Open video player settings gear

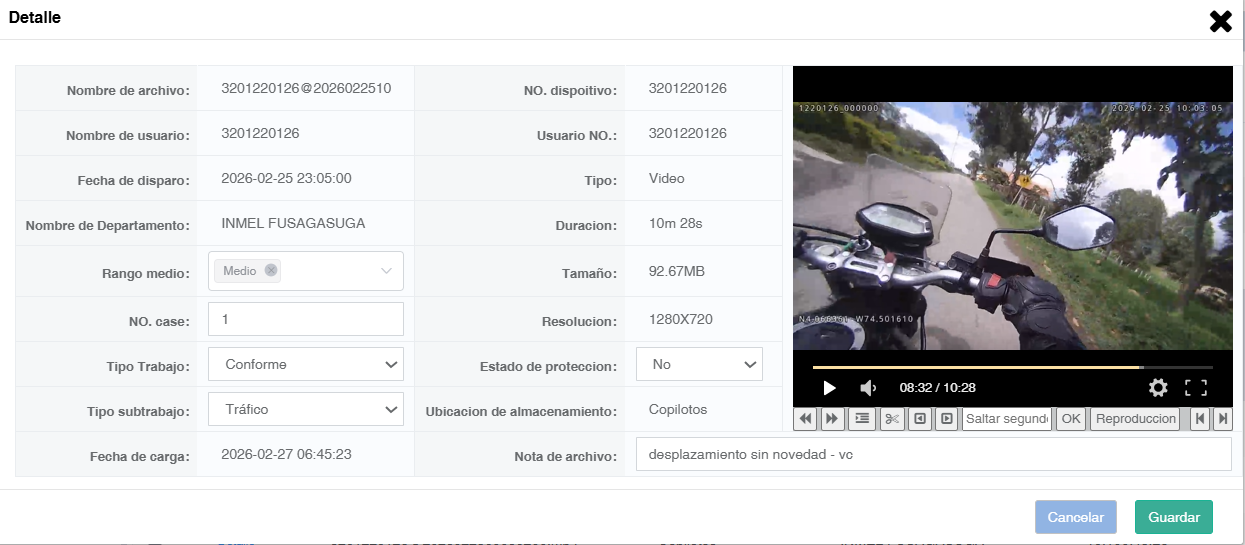tap(1158, 388)
